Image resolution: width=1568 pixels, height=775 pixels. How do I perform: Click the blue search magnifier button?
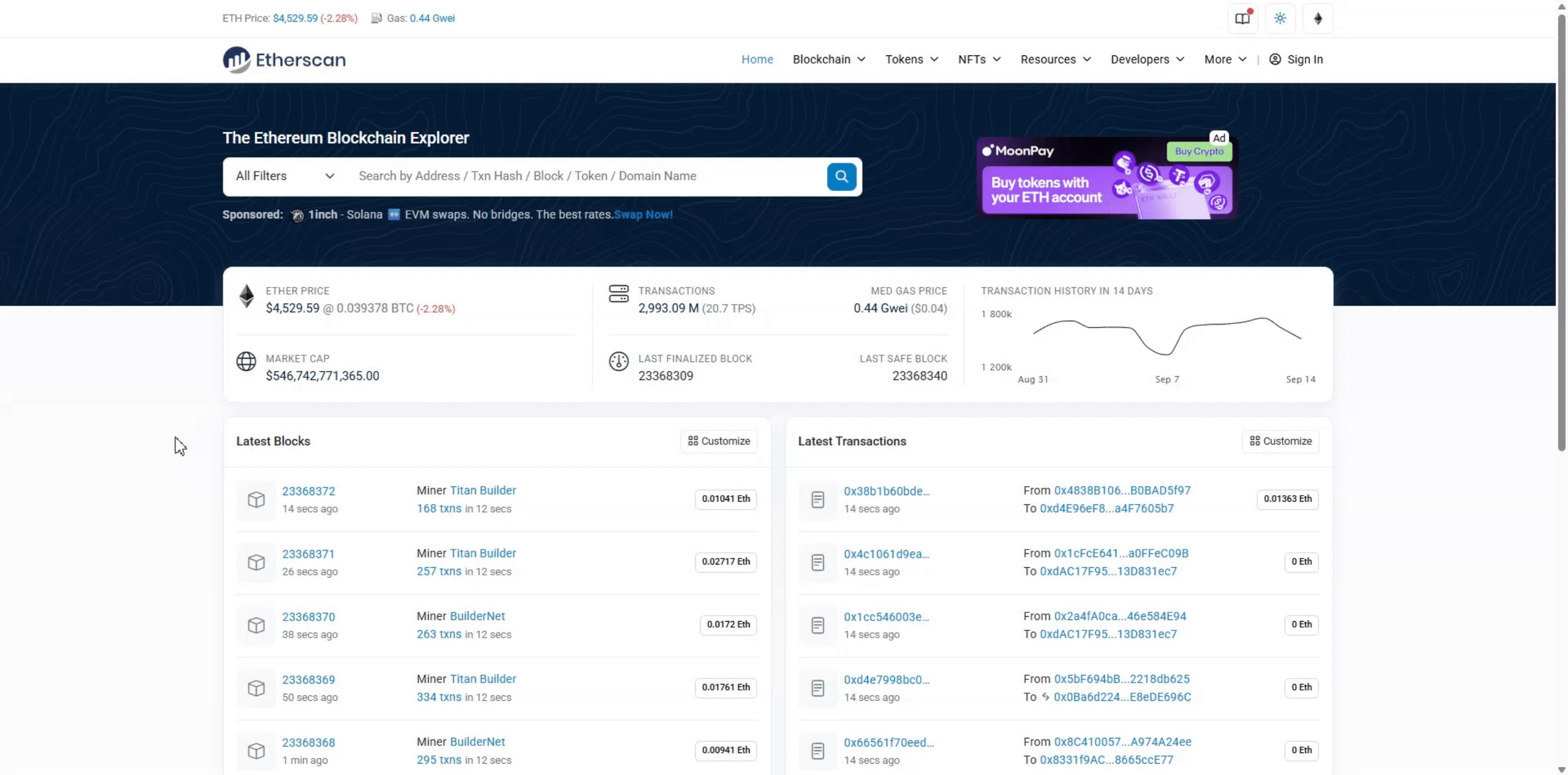(x=841, y=177)
